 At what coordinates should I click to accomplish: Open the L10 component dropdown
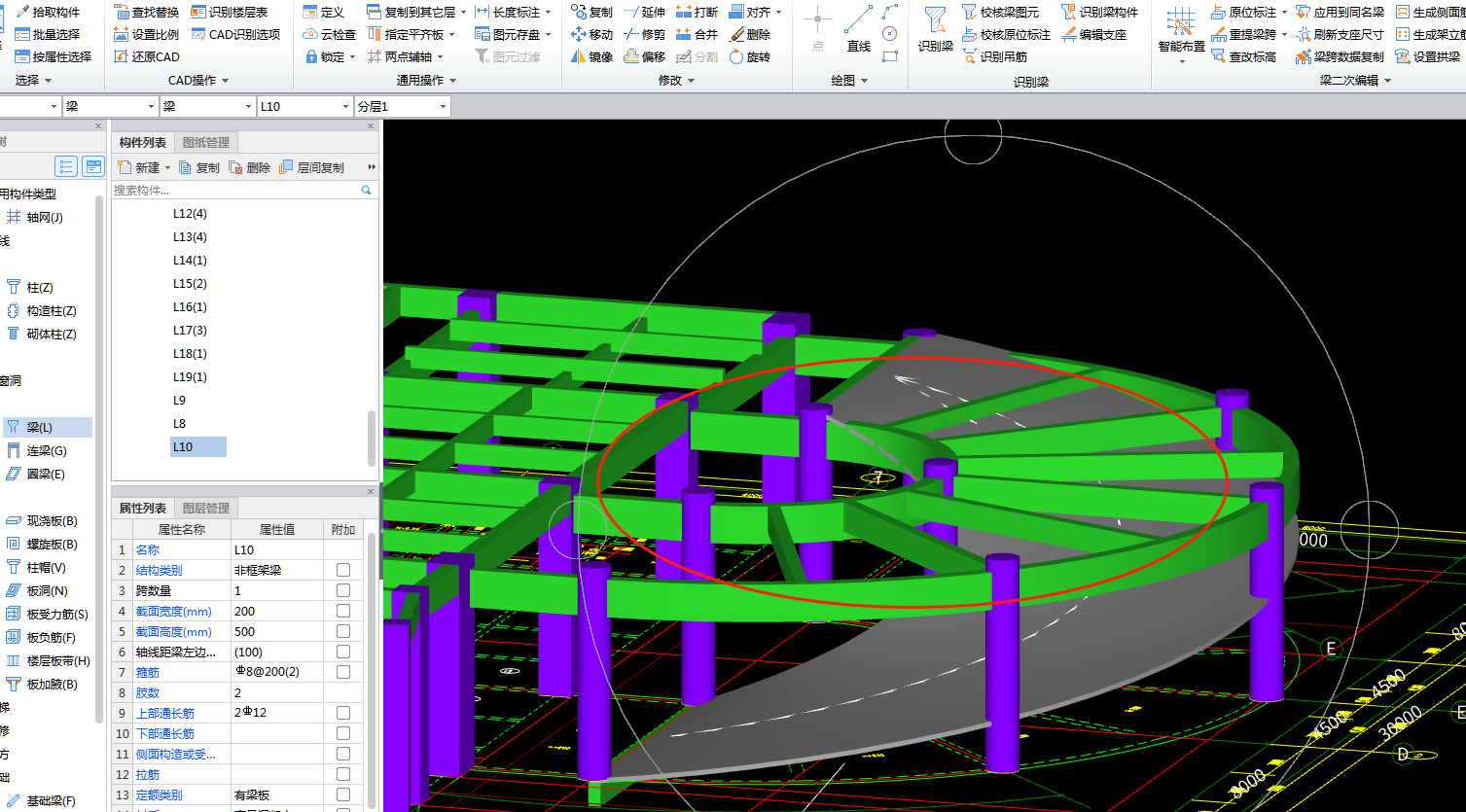tap(344, 107)
